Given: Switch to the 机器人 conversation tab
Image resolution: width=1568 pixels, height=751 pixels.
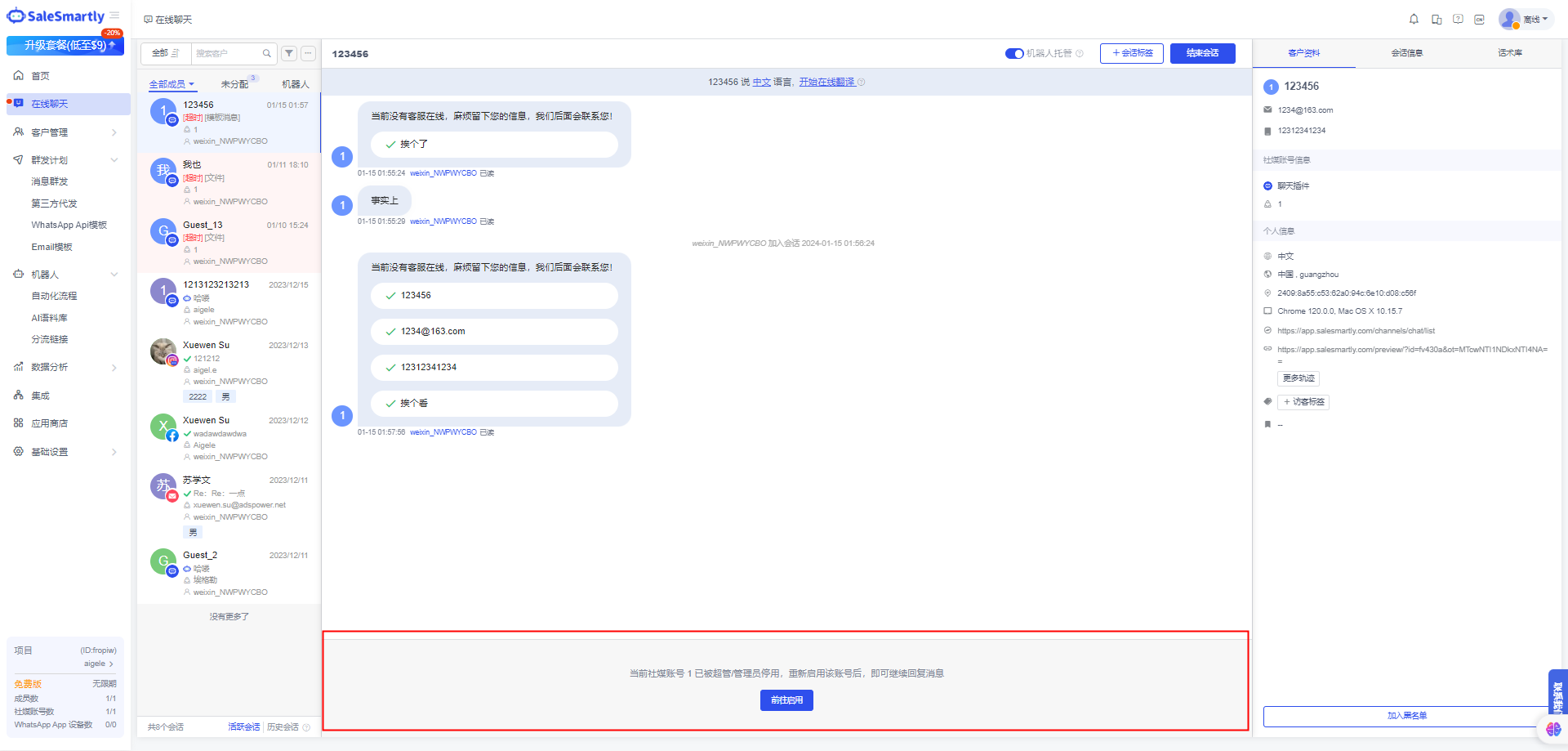Looking at the screenshot, I should [x=296, y=84].
